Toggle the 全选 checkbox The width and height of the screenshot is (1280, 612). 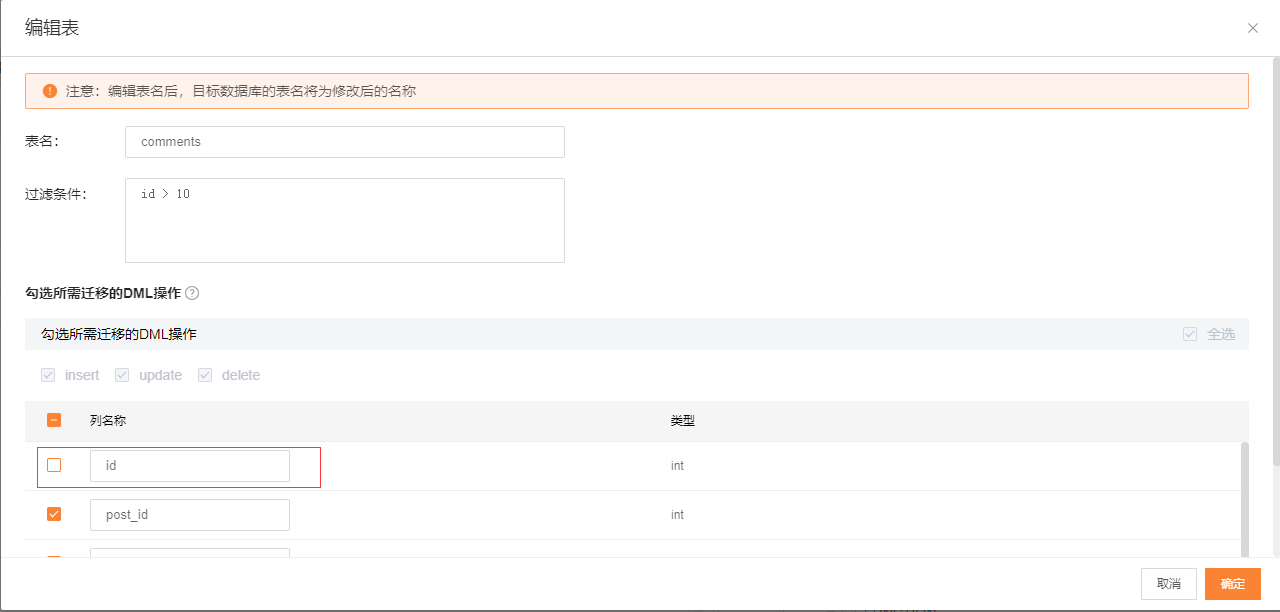(x=1190, y=334)
